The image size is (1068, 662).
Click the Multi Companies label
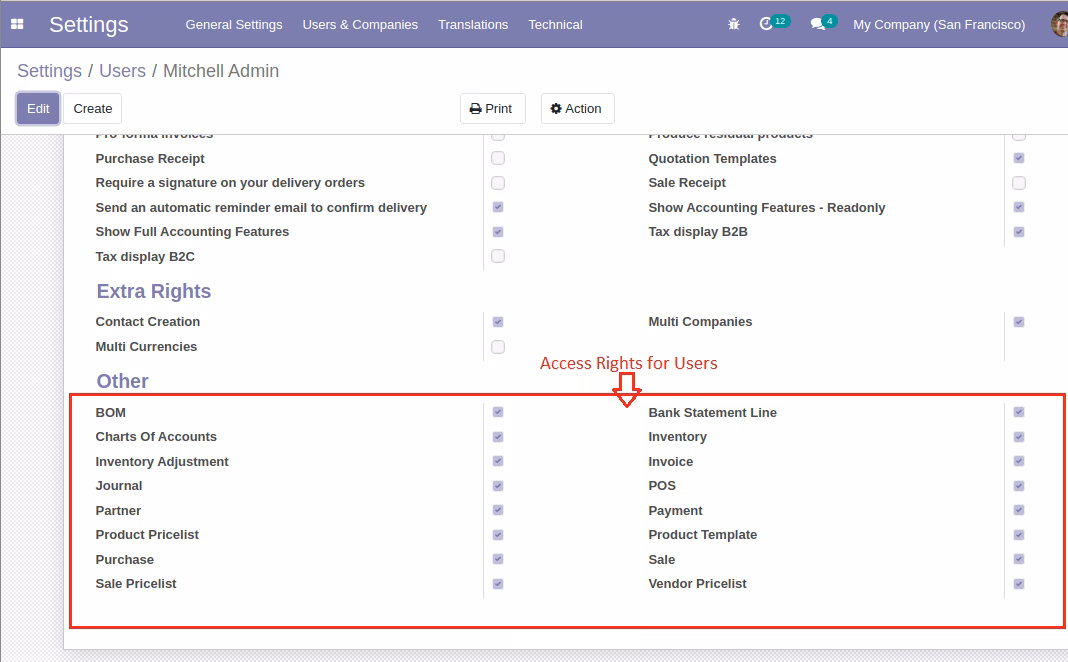click(700, 321)
